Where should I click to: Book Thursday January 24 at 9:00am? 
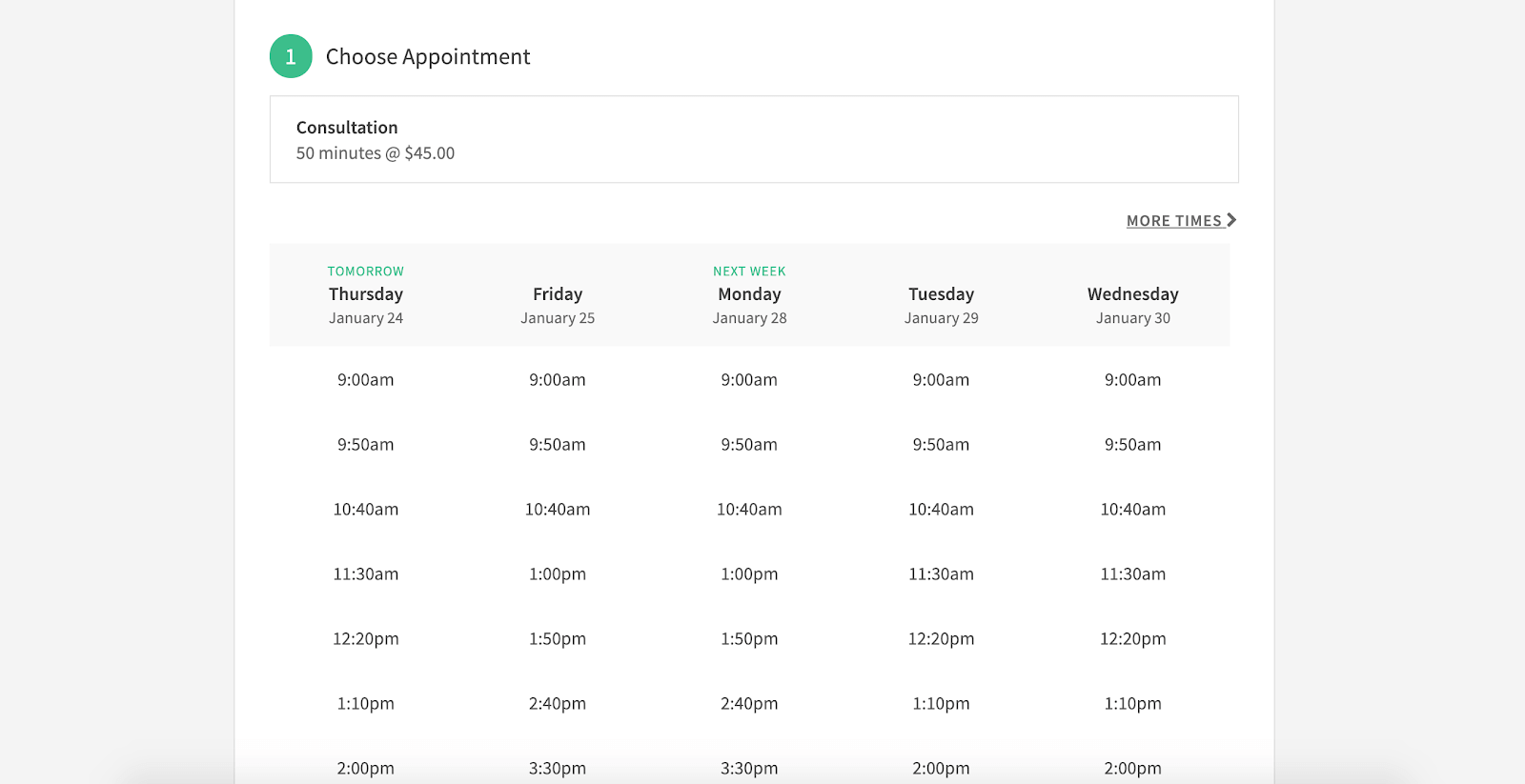pyautogui.click(x=365, y=380)
